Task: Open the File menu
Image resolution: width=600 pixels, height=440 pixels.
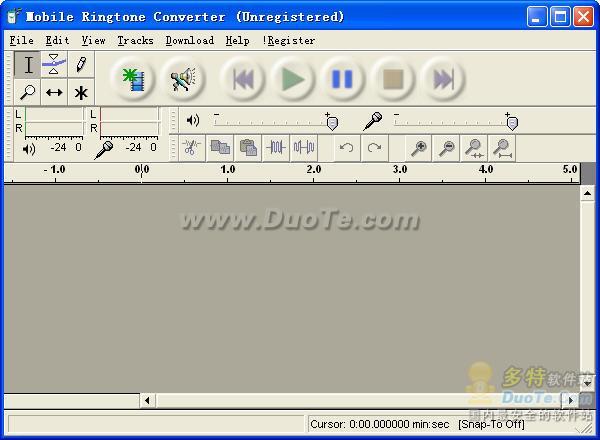Action: pyautogui.click(x=21, y=40)
